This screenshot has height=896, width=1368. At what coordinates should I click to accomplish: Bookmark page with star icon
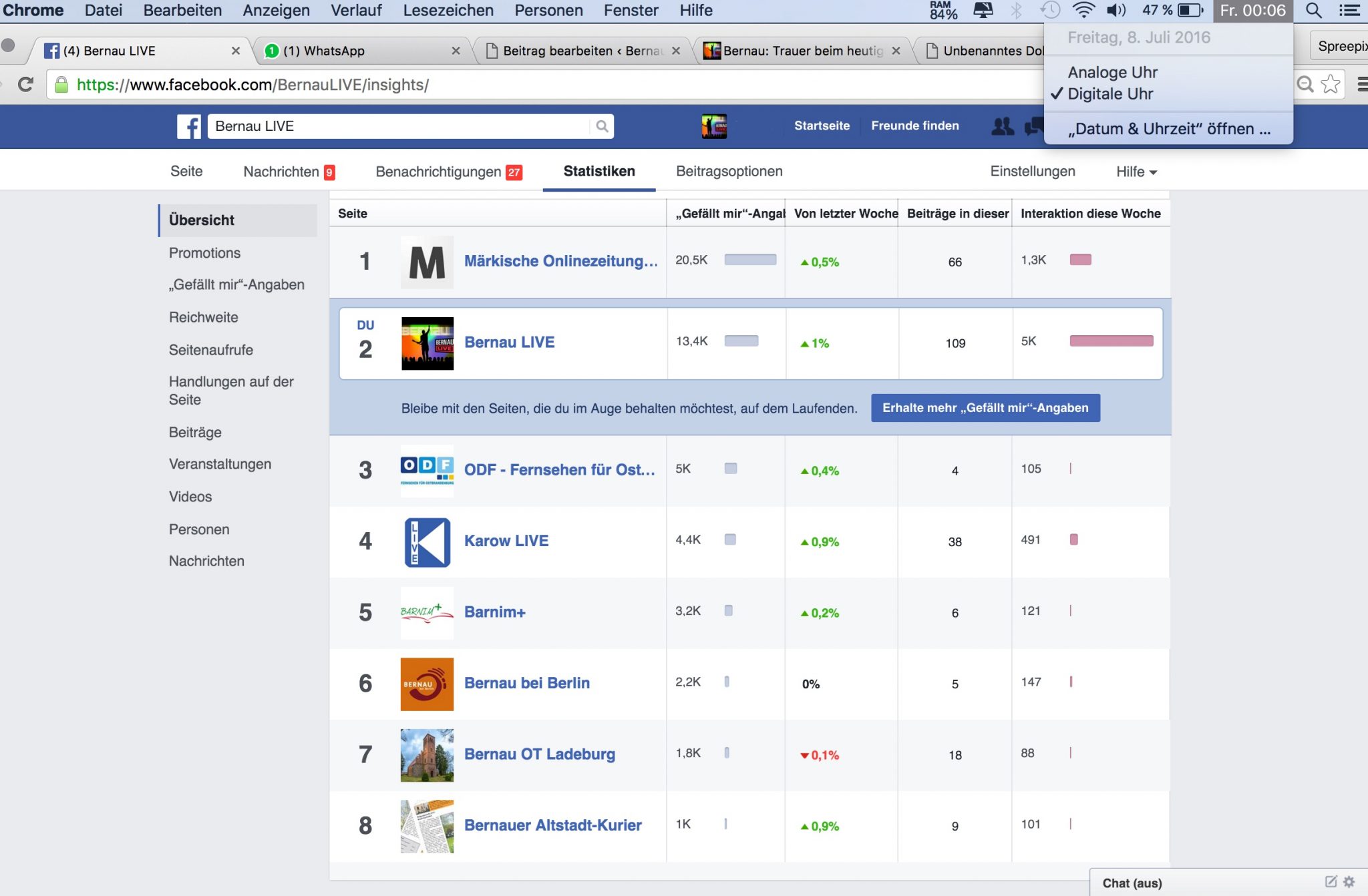click(x=1331, y=85)
